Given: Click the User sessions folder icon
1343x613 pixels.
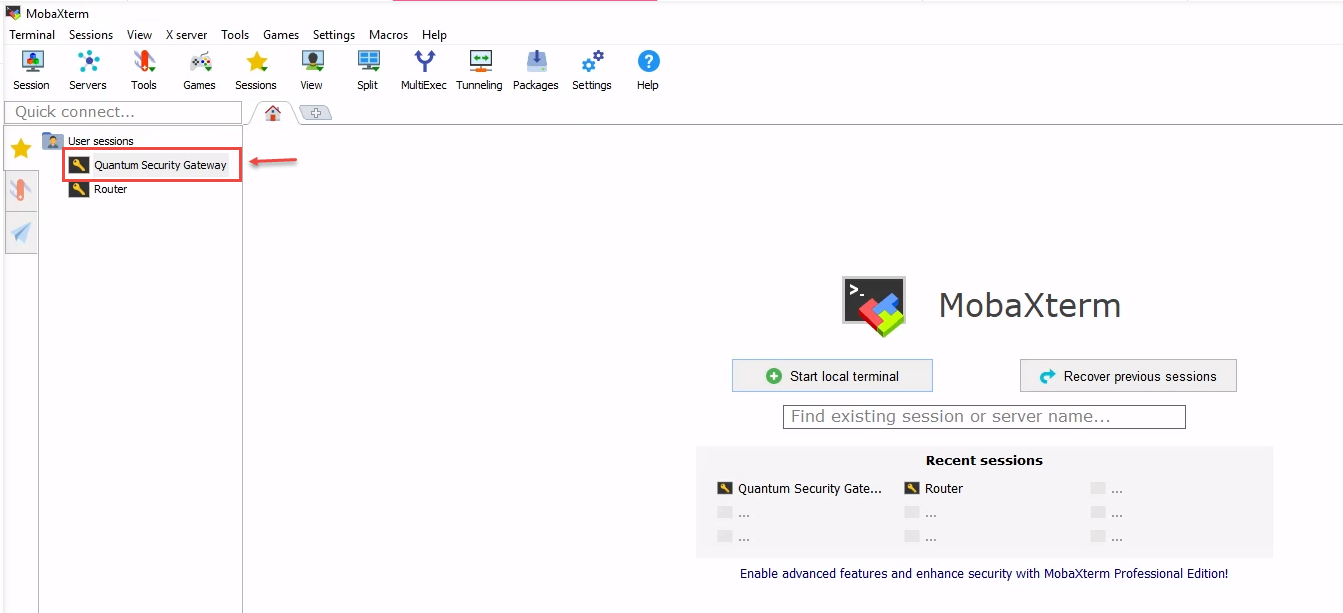Looking at the screenshot, I should (x=53, y=141).
